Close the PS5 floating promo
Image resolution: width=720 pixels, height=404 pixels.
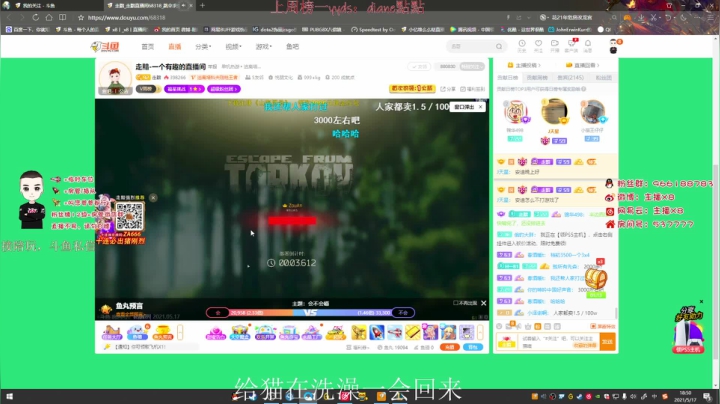(x=701, y=302)
